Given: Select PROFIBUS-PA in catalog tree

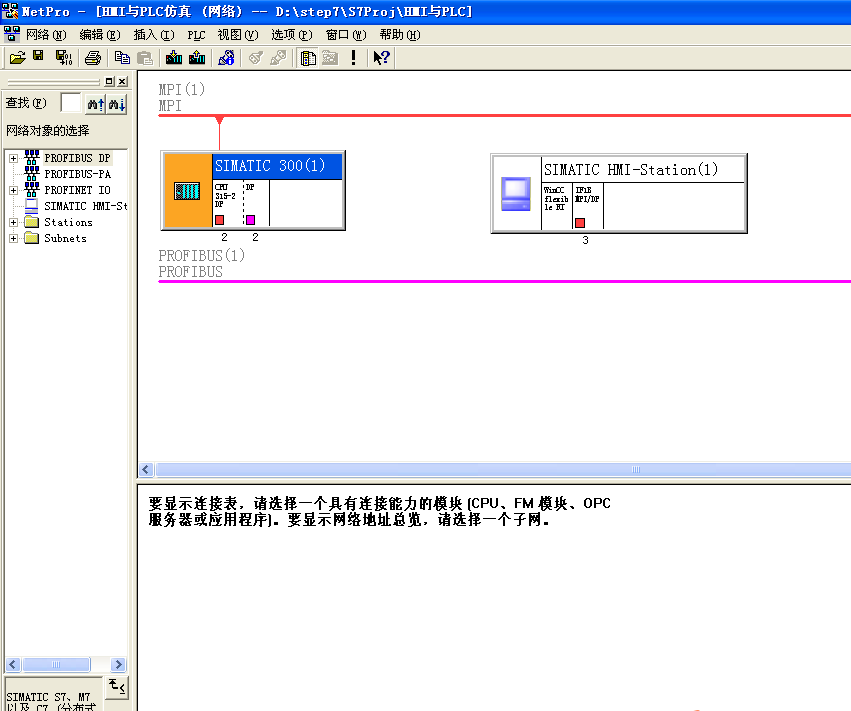Looking at the screenshot, I should pyautogui.click(x=78, y=174).
